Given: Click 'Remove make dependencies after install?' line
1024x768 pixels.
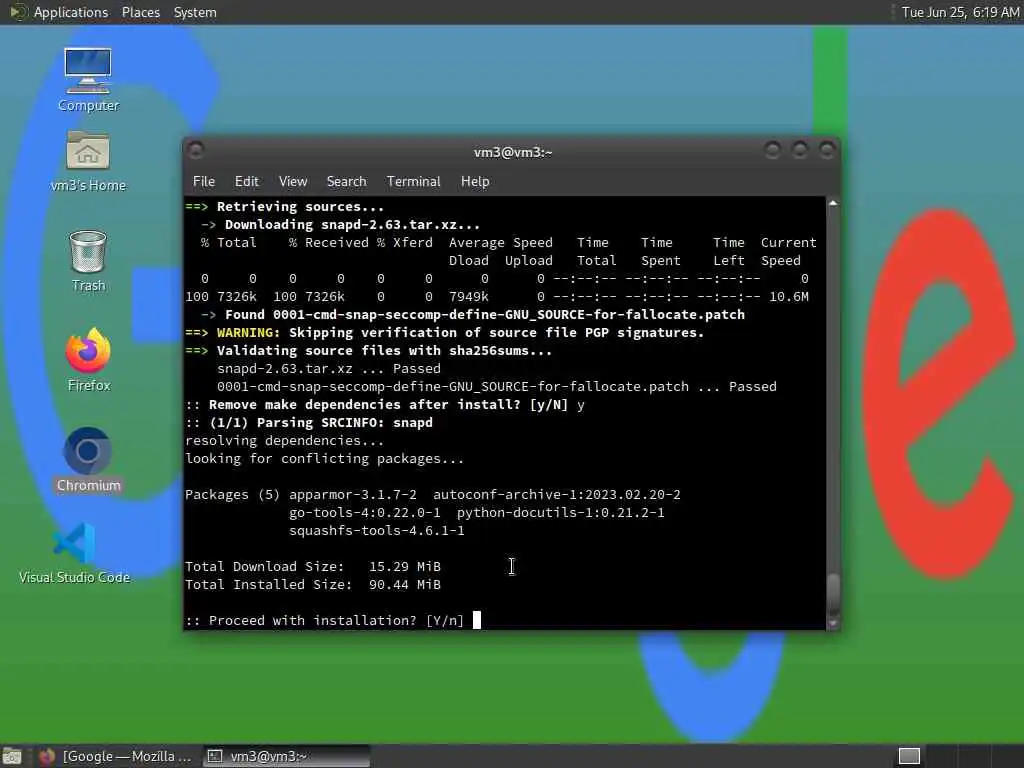Looking at the screenshot, I should 385,404.
